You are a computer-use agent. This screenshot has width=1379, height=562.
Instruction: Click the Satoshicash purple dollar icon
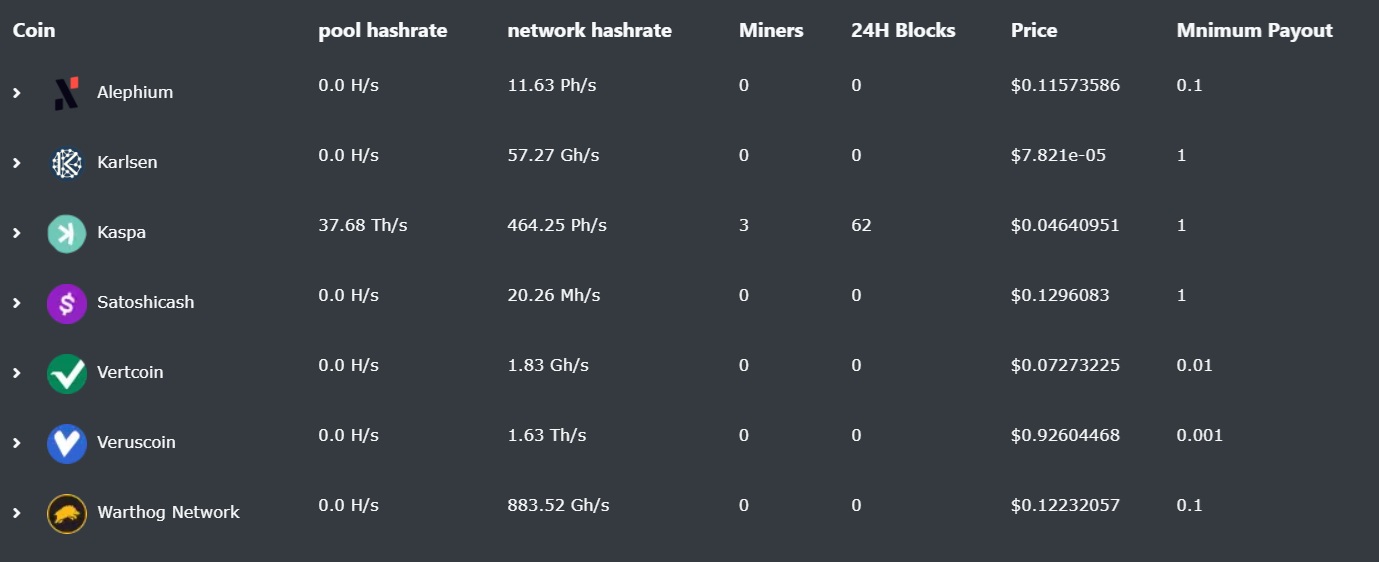(x=66, y=303)
